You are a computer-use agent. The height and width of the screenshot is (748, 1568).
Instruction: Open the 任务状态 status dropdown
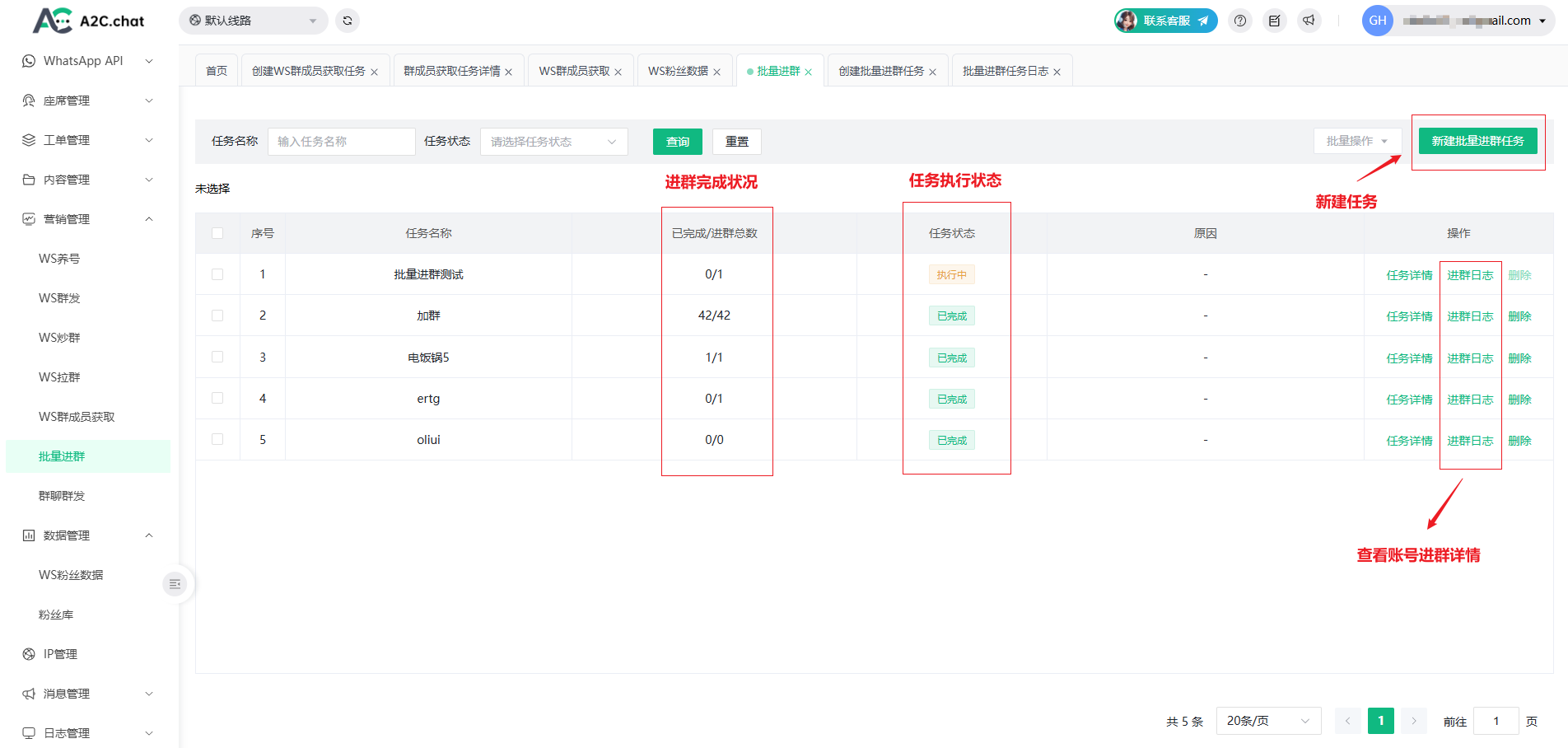point(553,142)
